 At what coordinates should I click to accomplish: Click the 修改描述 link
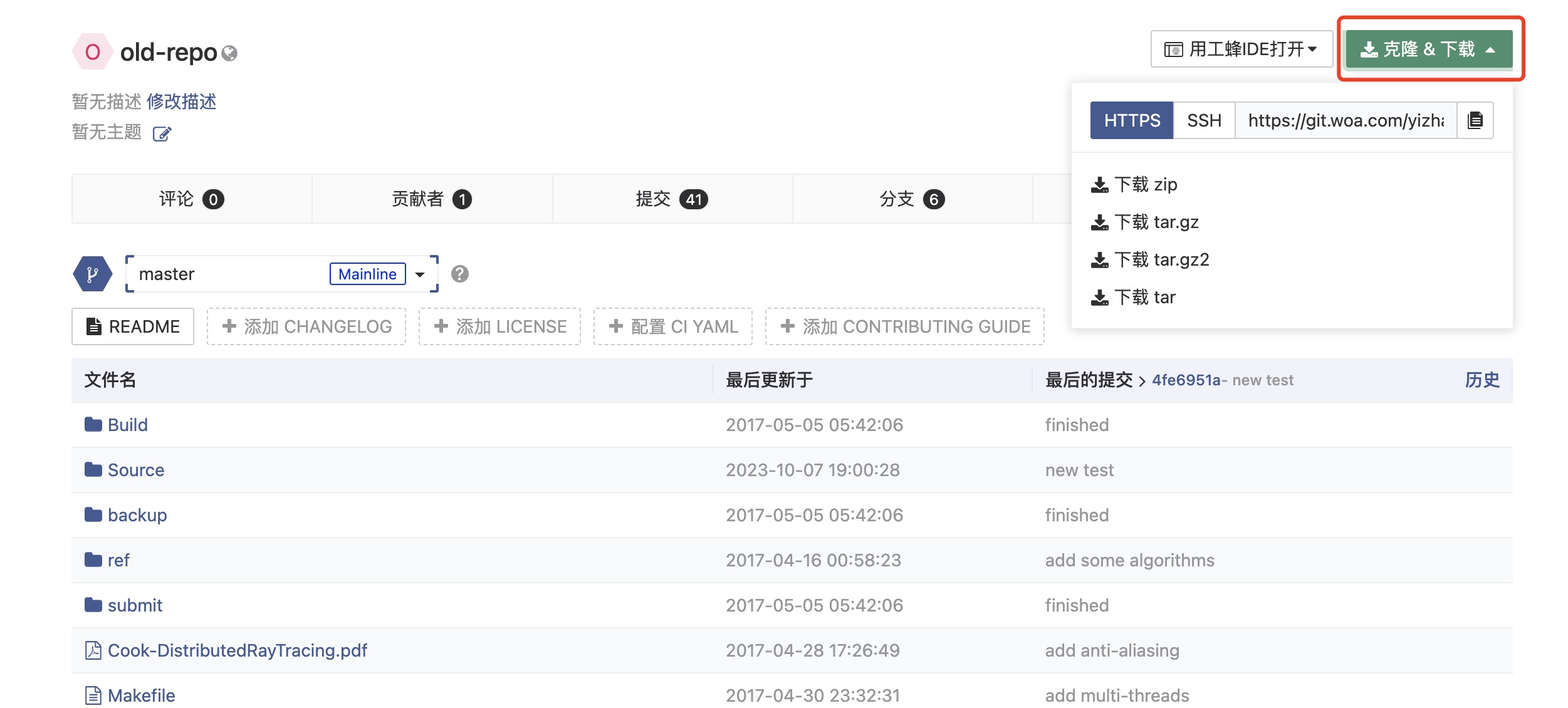pos(182,102)
